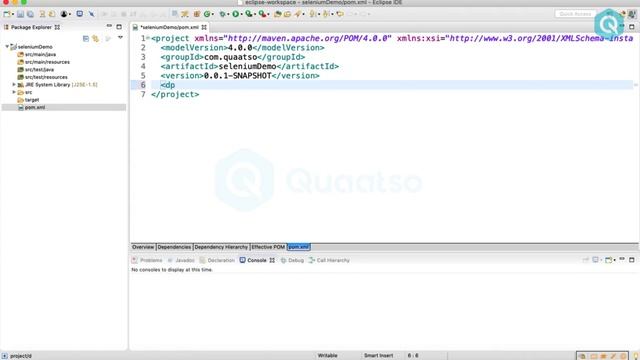The width and height of the screenshot is (640, 360).
Task: Click the Smart Insert status entry
Action: click(378, 356)
